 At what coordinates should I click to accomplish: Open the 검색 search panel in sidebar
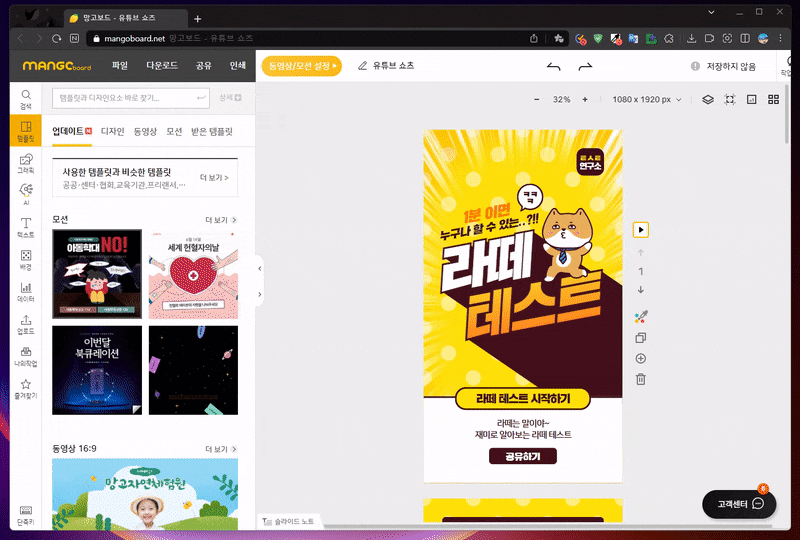pyautogui.click(x=26, y=99)
